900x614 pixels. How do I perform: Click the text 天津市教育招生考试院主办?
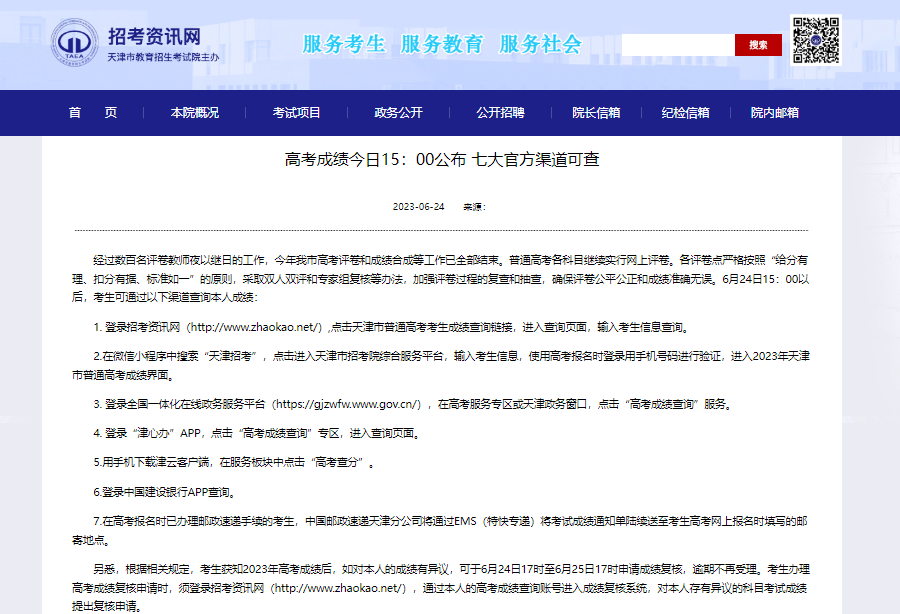[163, 57]
